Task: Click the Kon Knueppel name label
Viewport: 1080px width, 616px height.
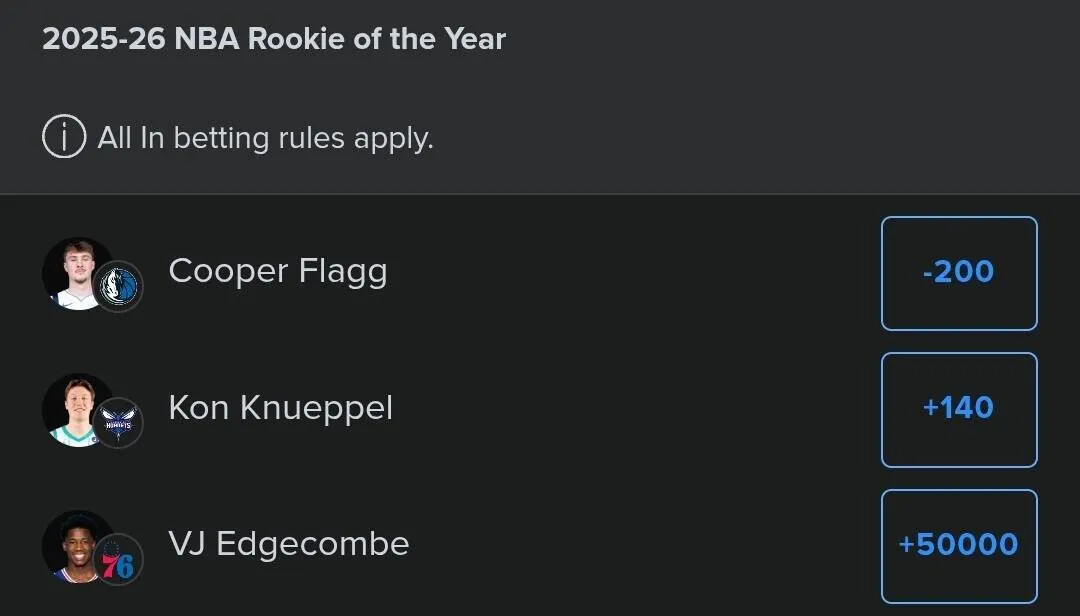Action: (280, 408)
